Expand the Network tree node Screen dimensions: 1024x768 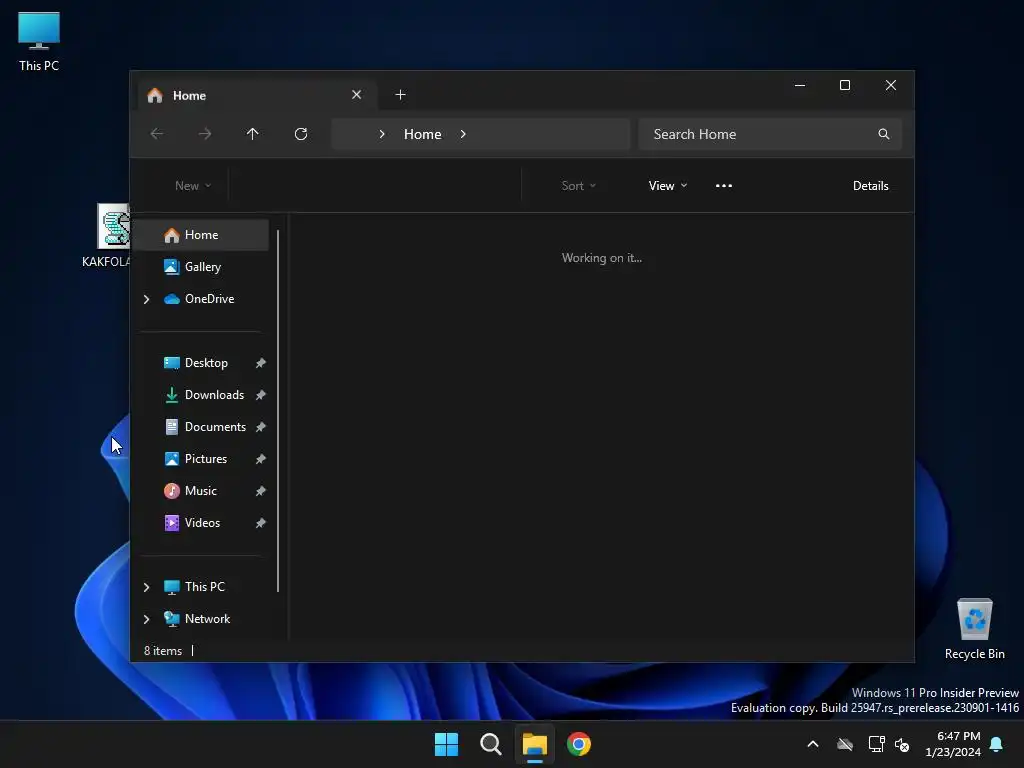click(x=146, y=619)
